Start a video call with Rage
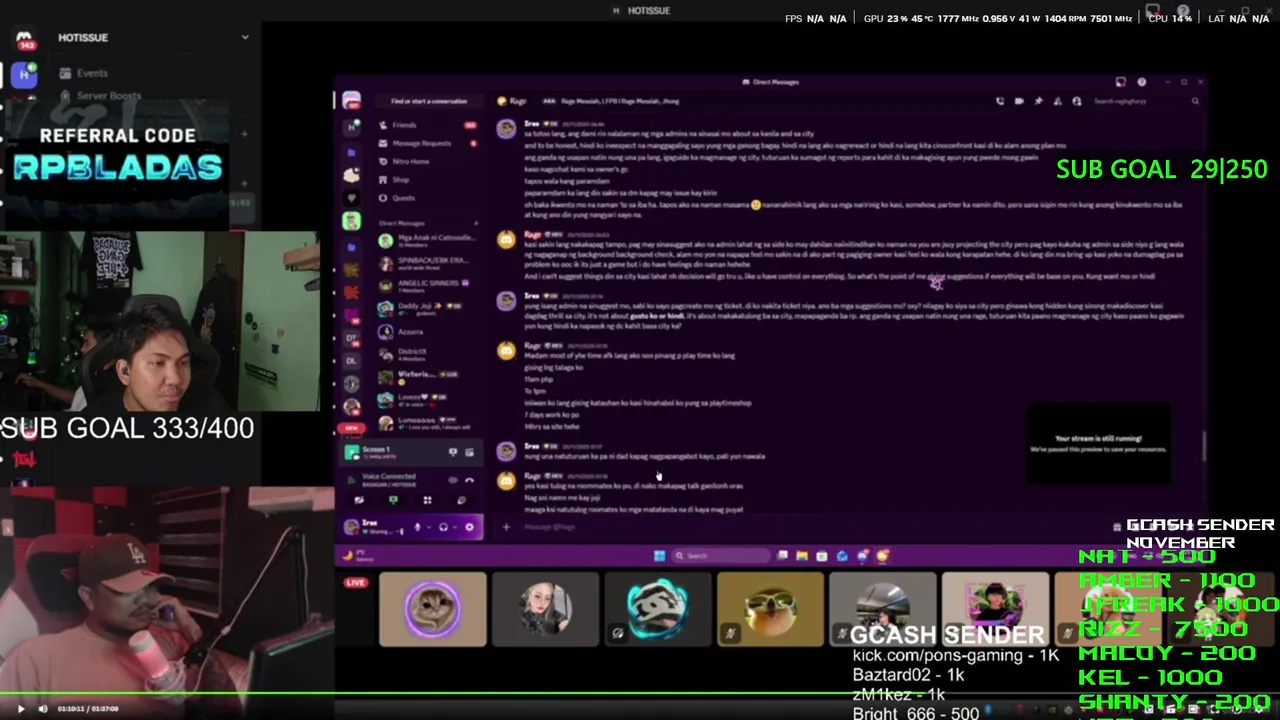 click(x=1018, y=101)
